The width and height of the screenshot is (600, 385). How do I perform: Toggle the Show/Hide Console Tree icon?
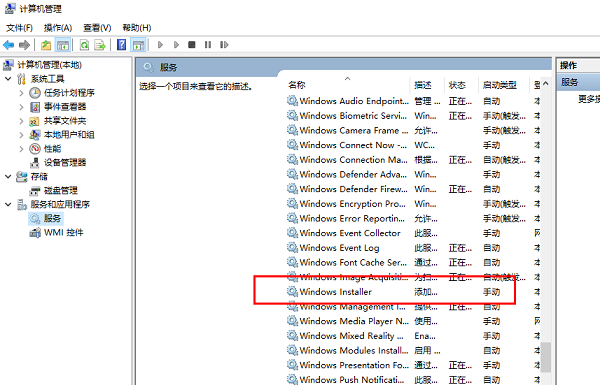[63, 45]
